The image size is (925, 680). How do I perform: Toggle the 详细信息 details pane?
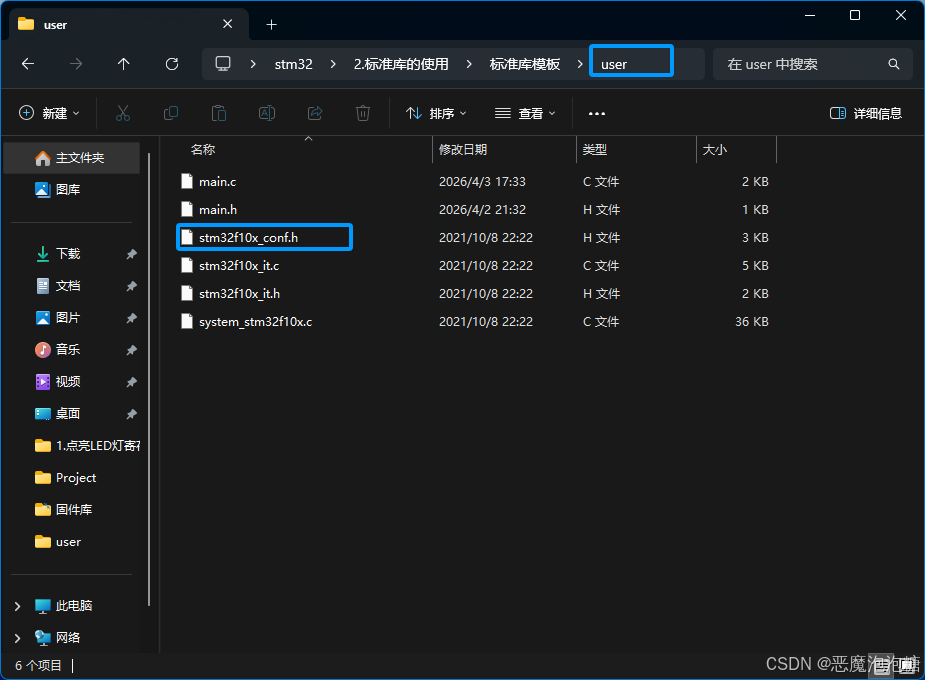(x=865, y=113)
